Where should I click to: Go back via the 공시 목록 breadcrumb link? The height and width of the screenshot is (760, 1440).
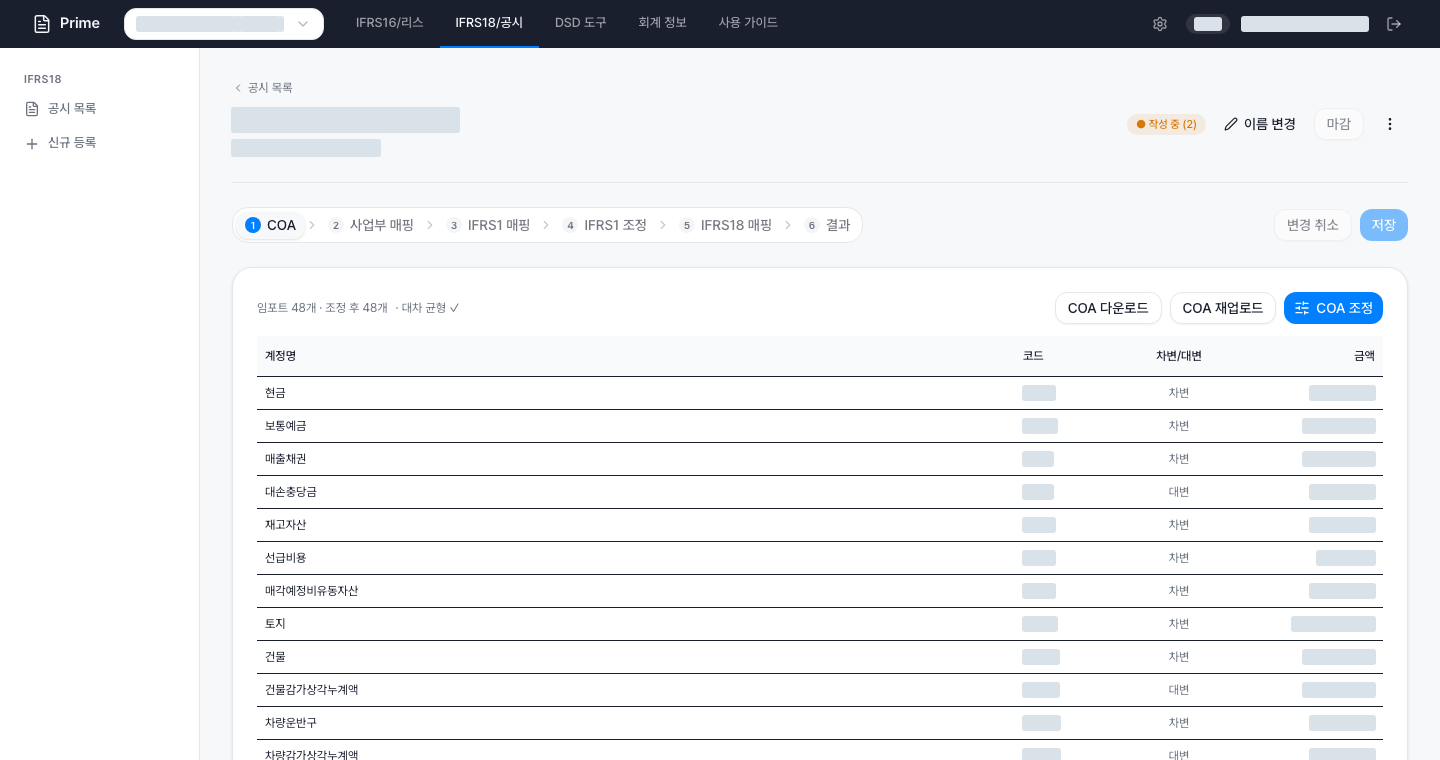pyautogui.click(x=263, y=88)
